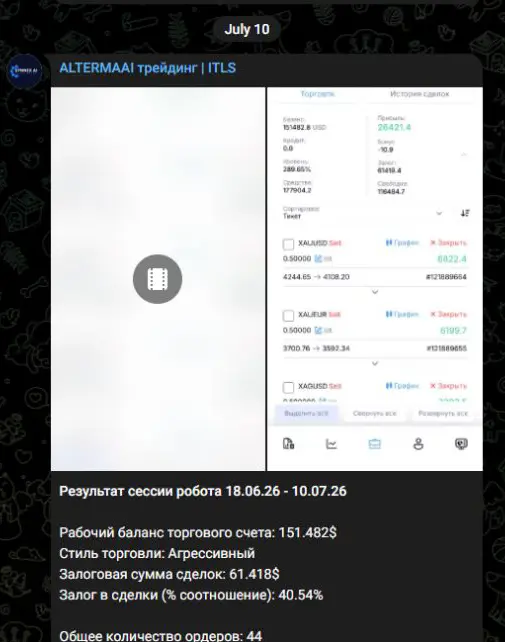Close the XAUUSD position via Закрыть
505x642 pixels.
pos(448,243)
